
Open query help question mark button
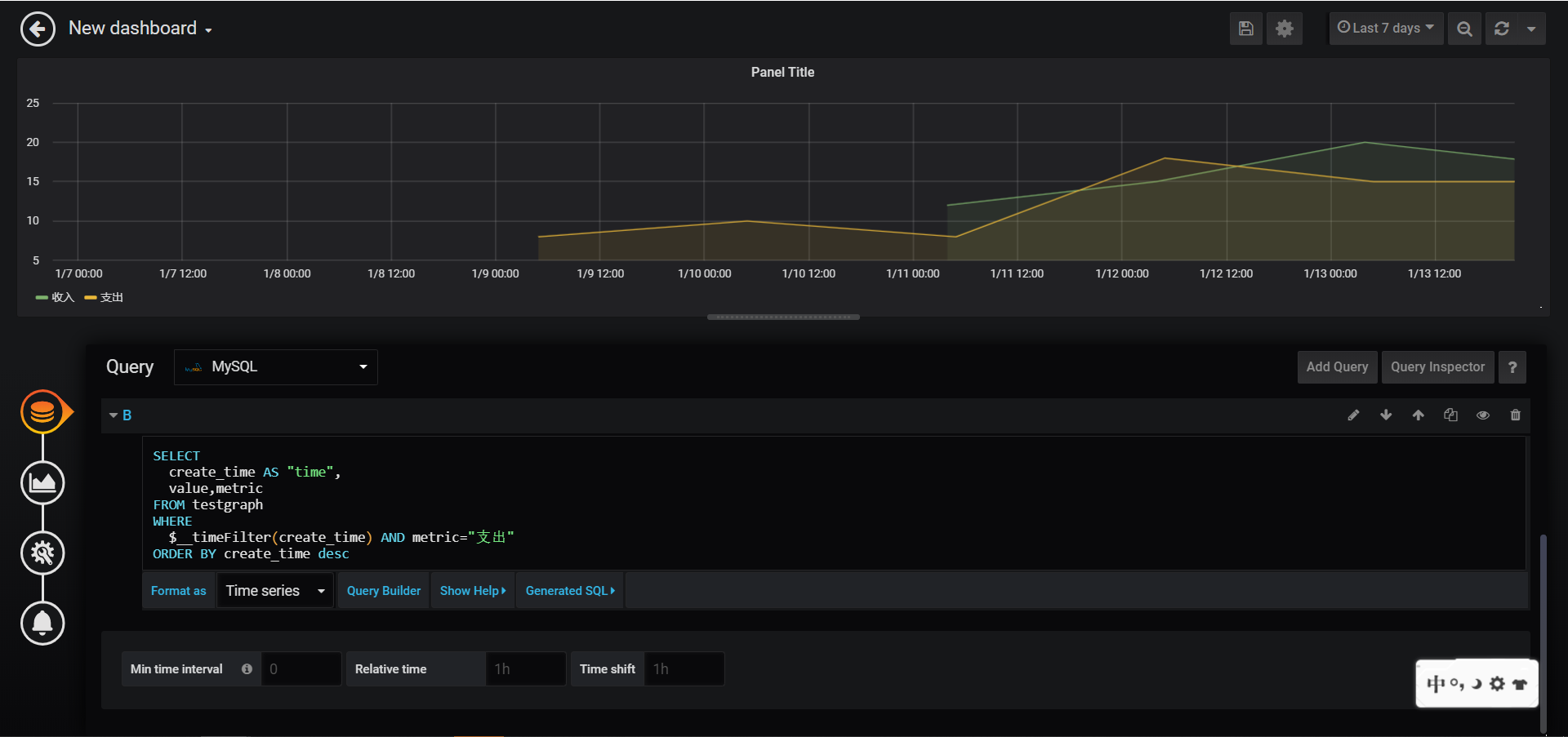(x=1512, y=367)
